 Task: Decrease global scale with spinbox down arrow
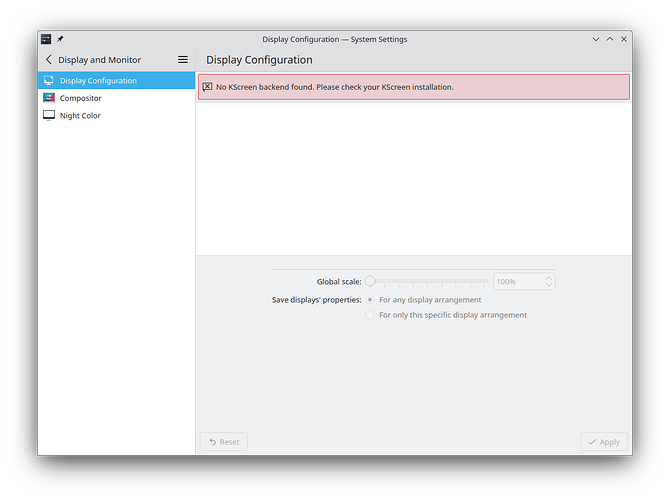point(549,286)
